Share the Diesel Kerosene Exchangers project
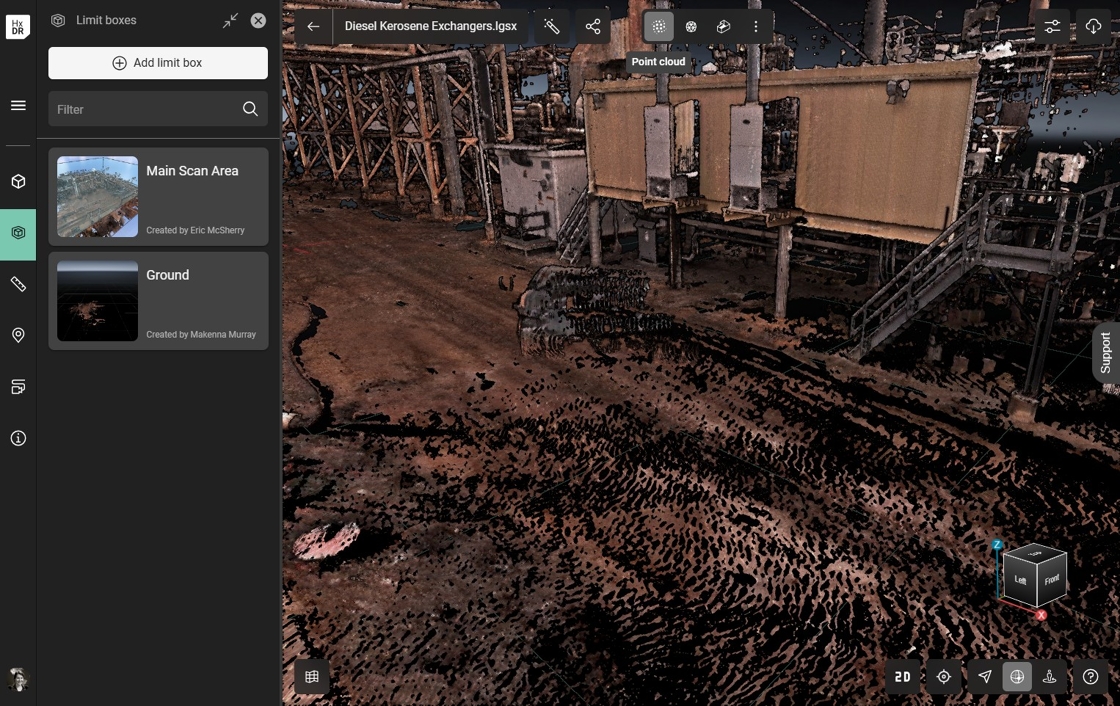 593,27
